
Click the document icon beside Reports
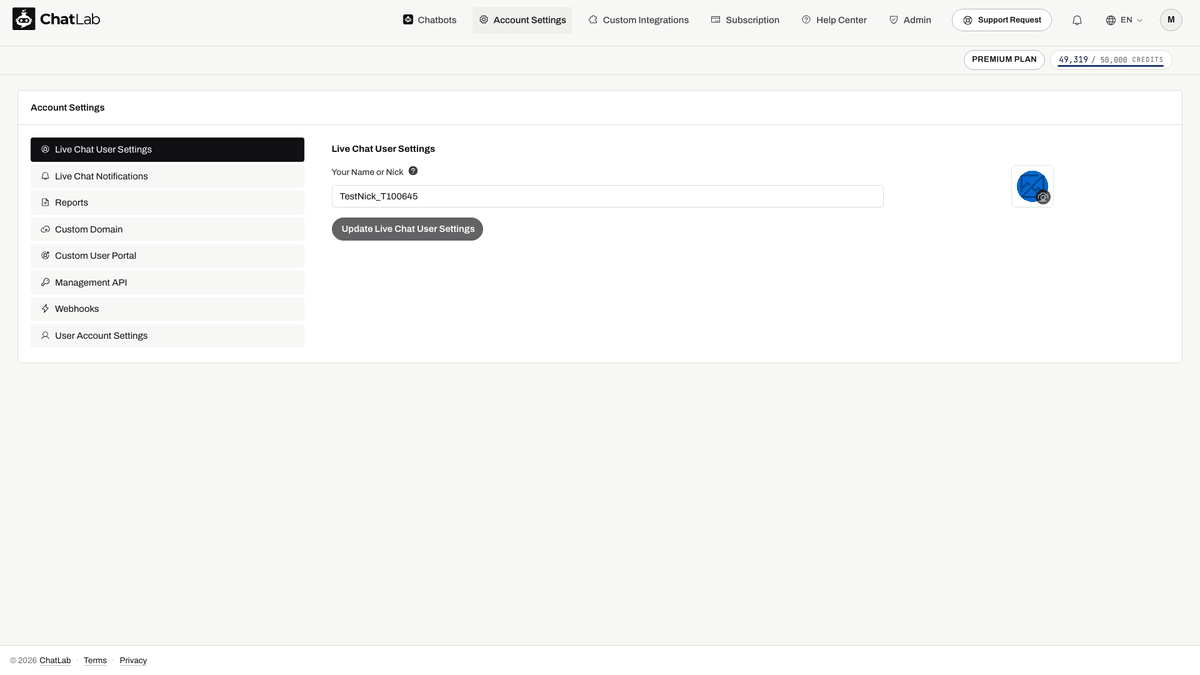pos(45,202)
